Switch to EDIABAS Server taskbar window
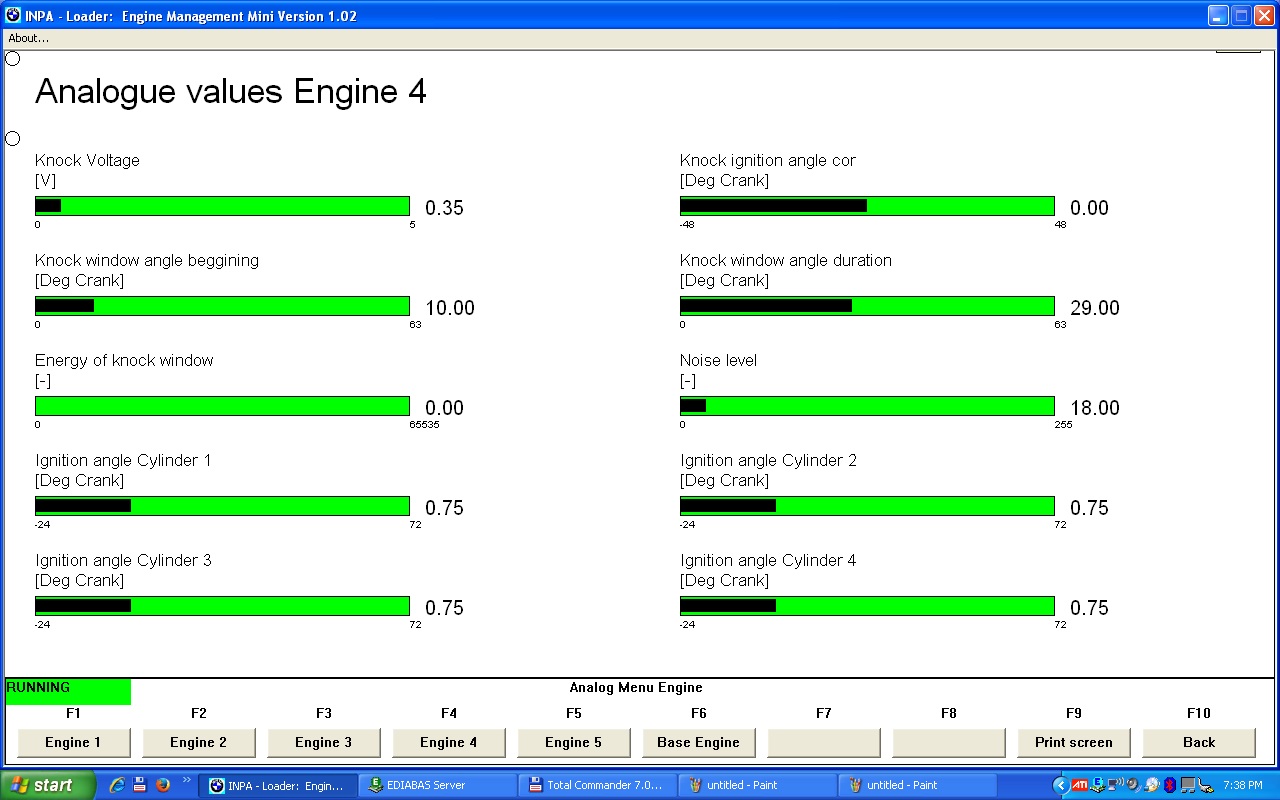 click(x=436, y=785)
